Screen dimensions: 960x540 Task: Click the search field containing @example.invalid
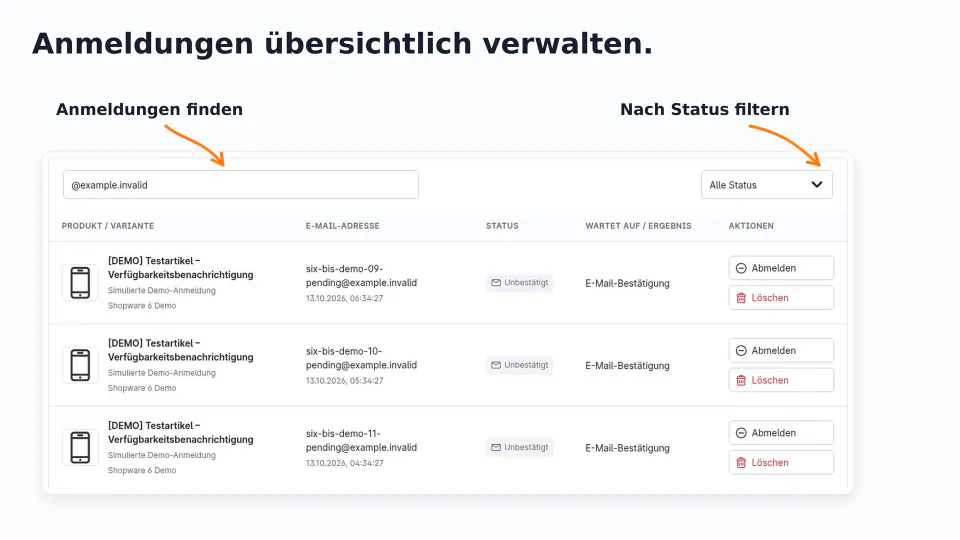tap(241, 185)
